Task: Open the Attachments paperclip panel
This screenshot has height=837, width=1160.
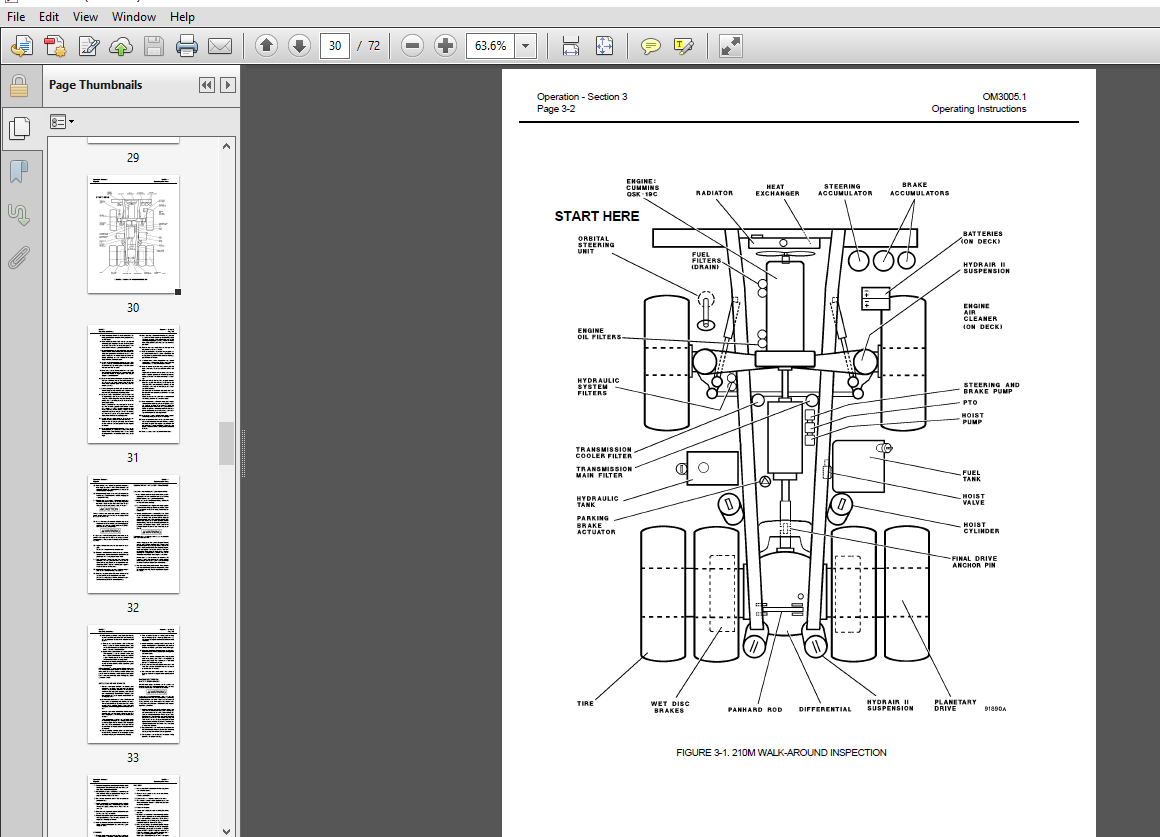Action: (x=19, y=258)
